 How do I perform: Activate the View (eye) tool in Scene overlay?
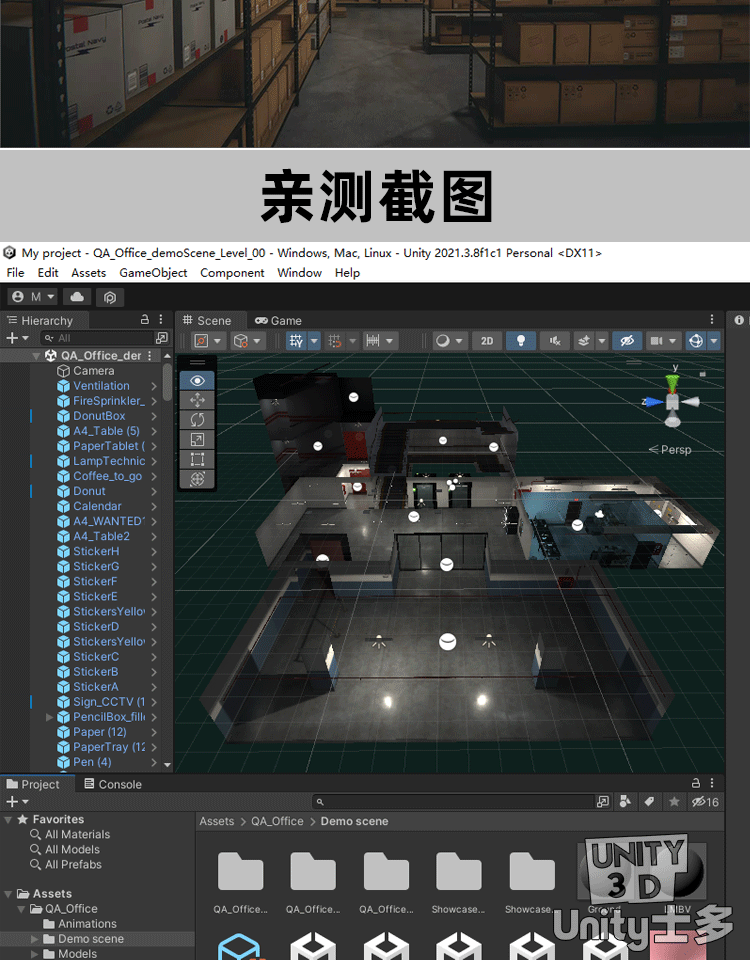[x=197, y=381]
